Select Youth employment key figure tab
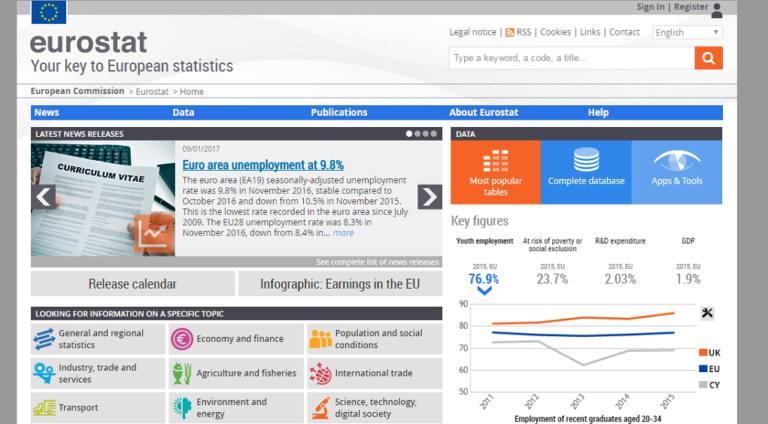The width and height of the screenshot is (768, 424). (x=484, y=241)
